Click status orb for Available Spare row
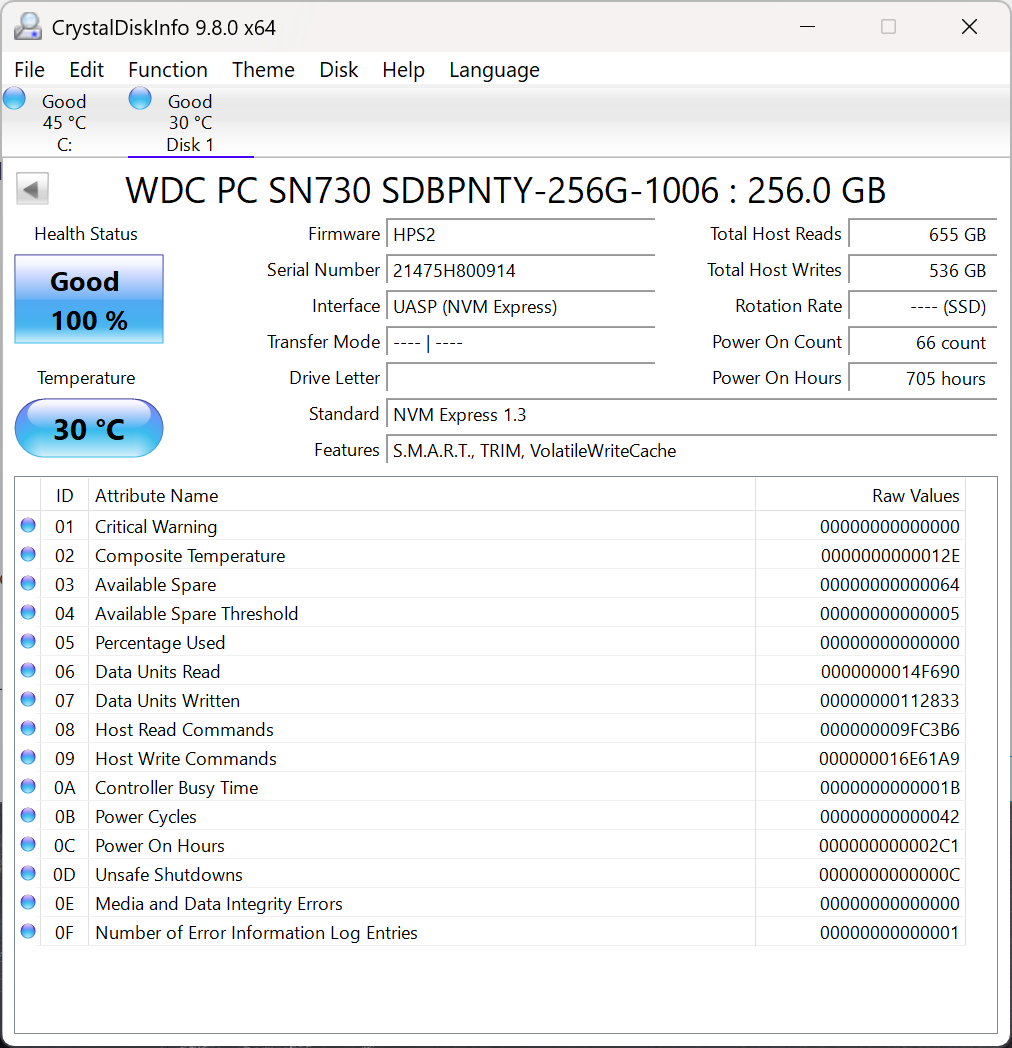Screen dimensions: 1012x1048 coord(28,583)
